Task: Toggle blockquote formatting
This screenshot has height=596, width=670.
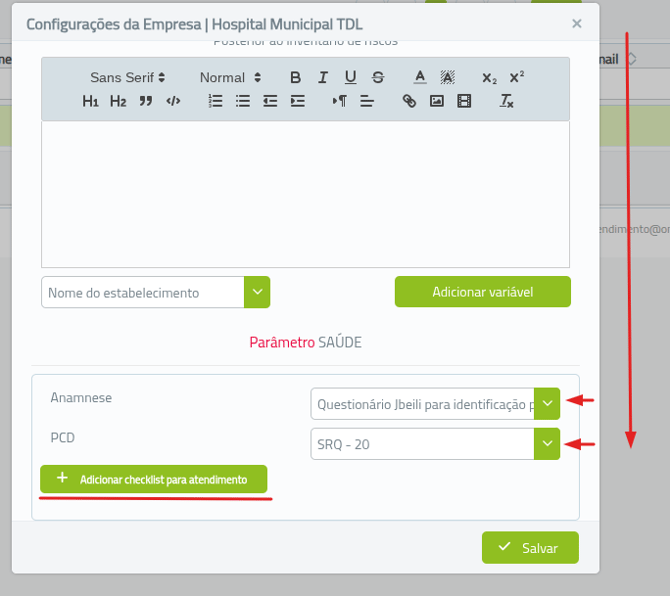Action: [146, 101]
